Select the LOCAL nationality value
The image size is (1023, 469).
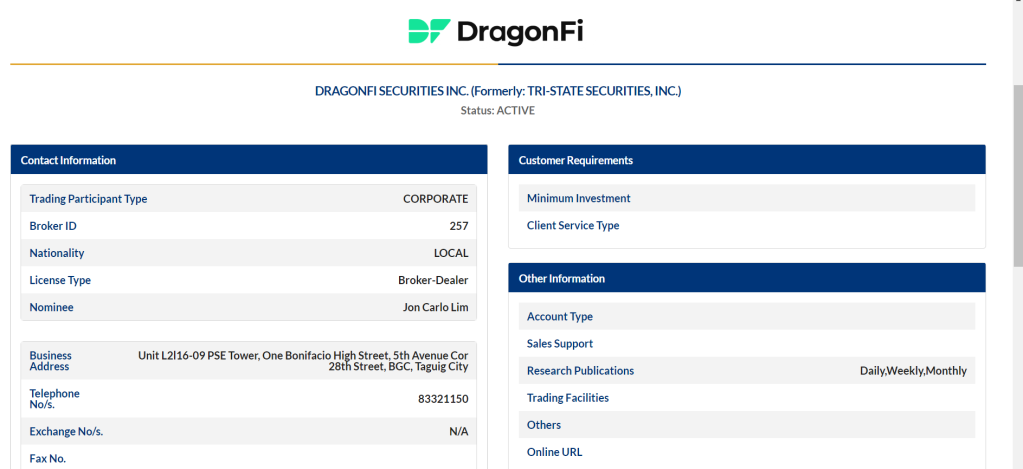(x=451, y=253)
